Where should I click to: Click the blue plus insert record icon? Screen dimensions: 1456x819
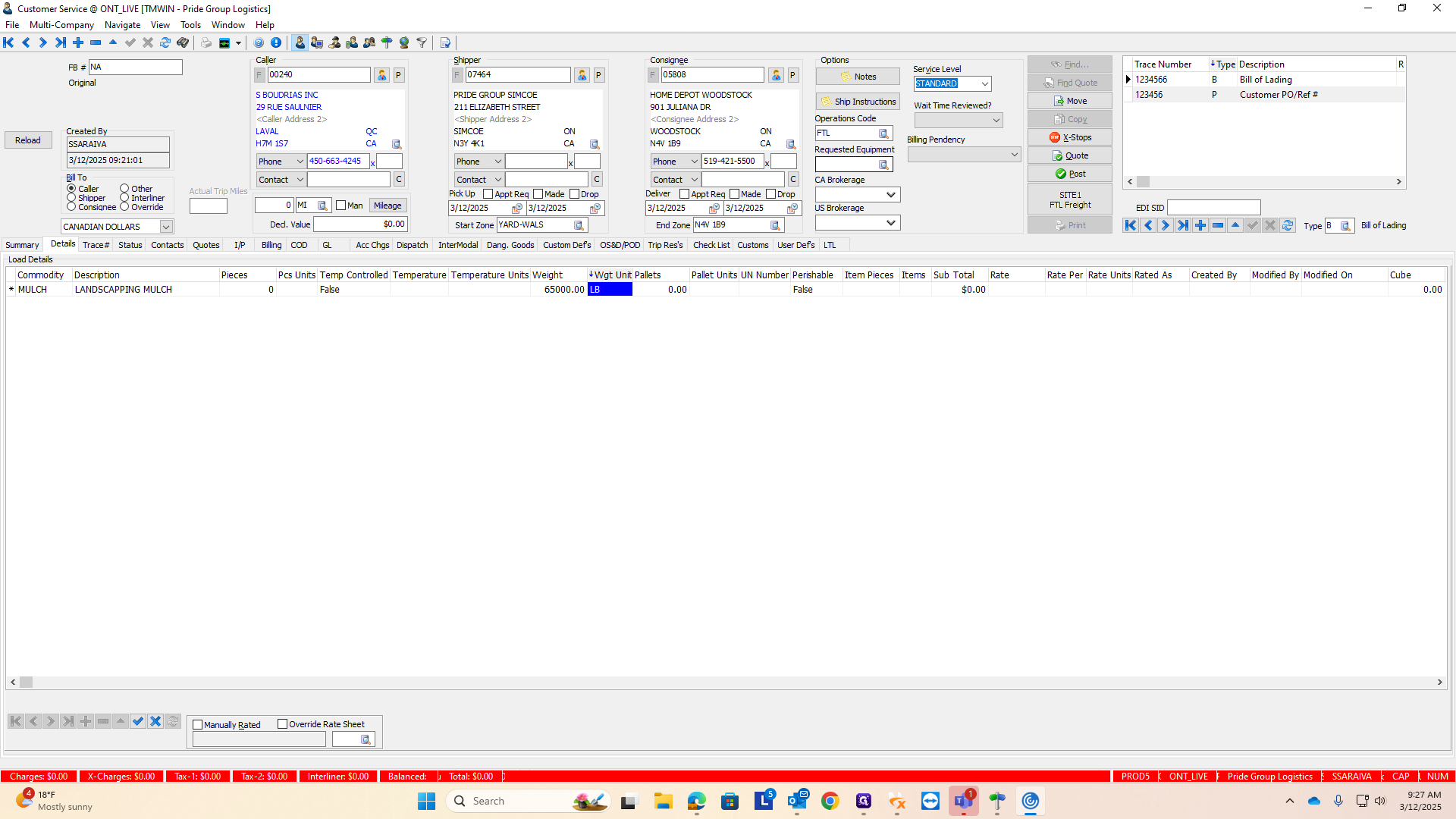(78, 42)
